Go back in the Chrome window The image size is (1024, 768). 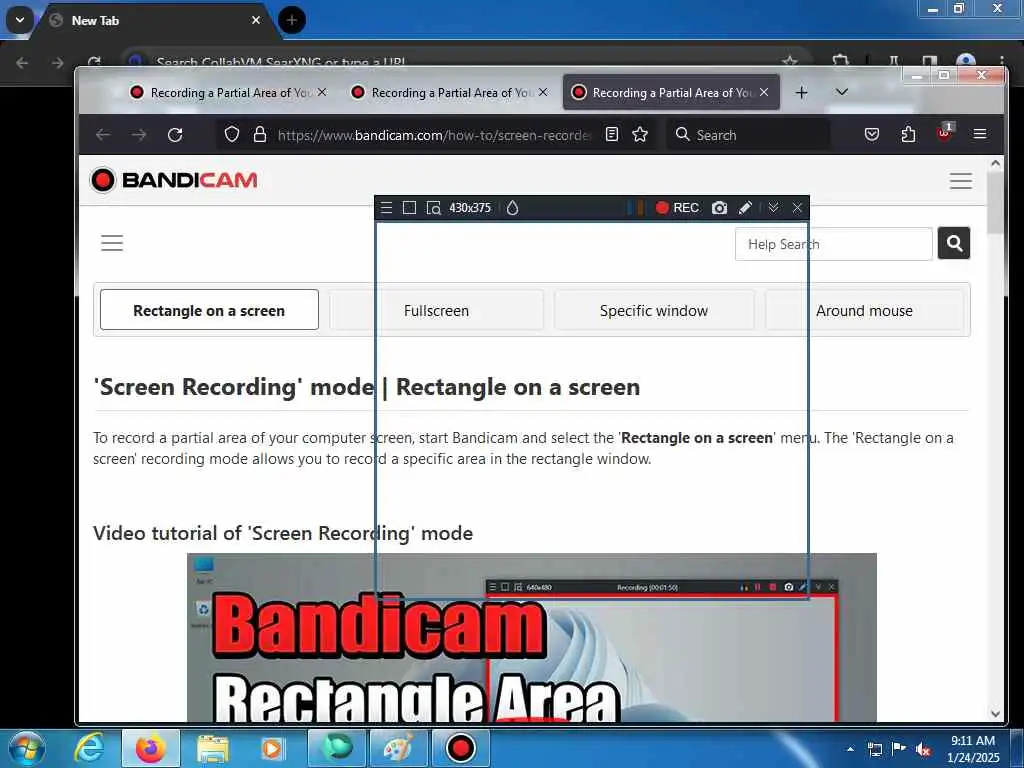22,63
